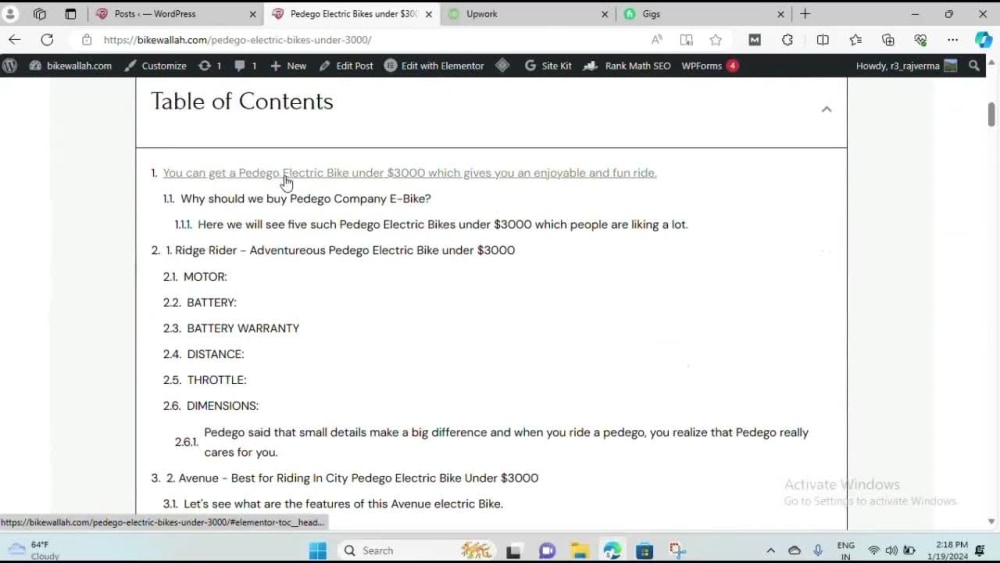This screenshot has width=1000, height=563.
Task: Open the weather widget showing 64°F
Action: 33,550
